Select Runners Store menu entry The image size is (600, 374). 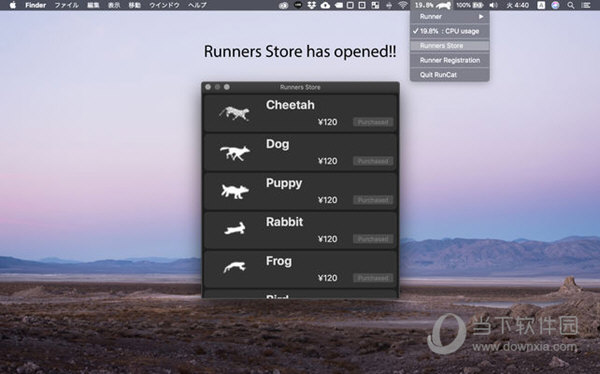450,46
